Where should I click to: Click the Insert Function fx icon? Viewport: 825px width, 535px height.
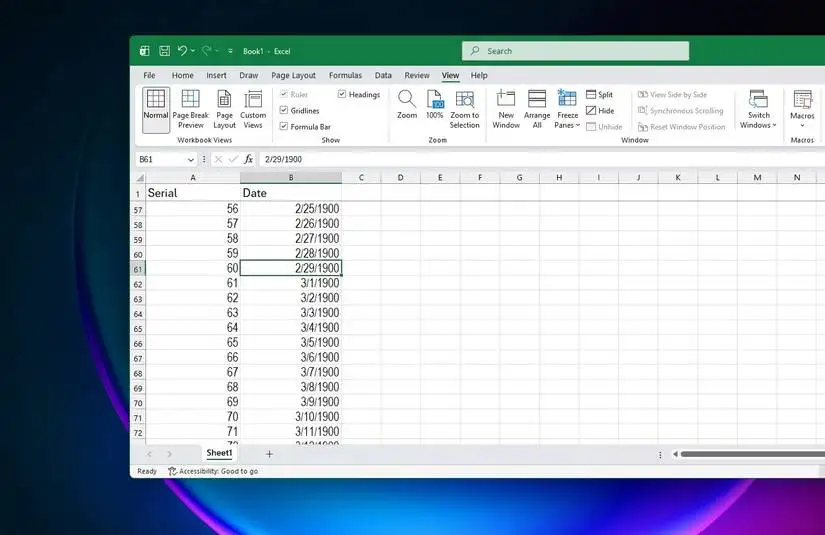[x=248, y=159]
